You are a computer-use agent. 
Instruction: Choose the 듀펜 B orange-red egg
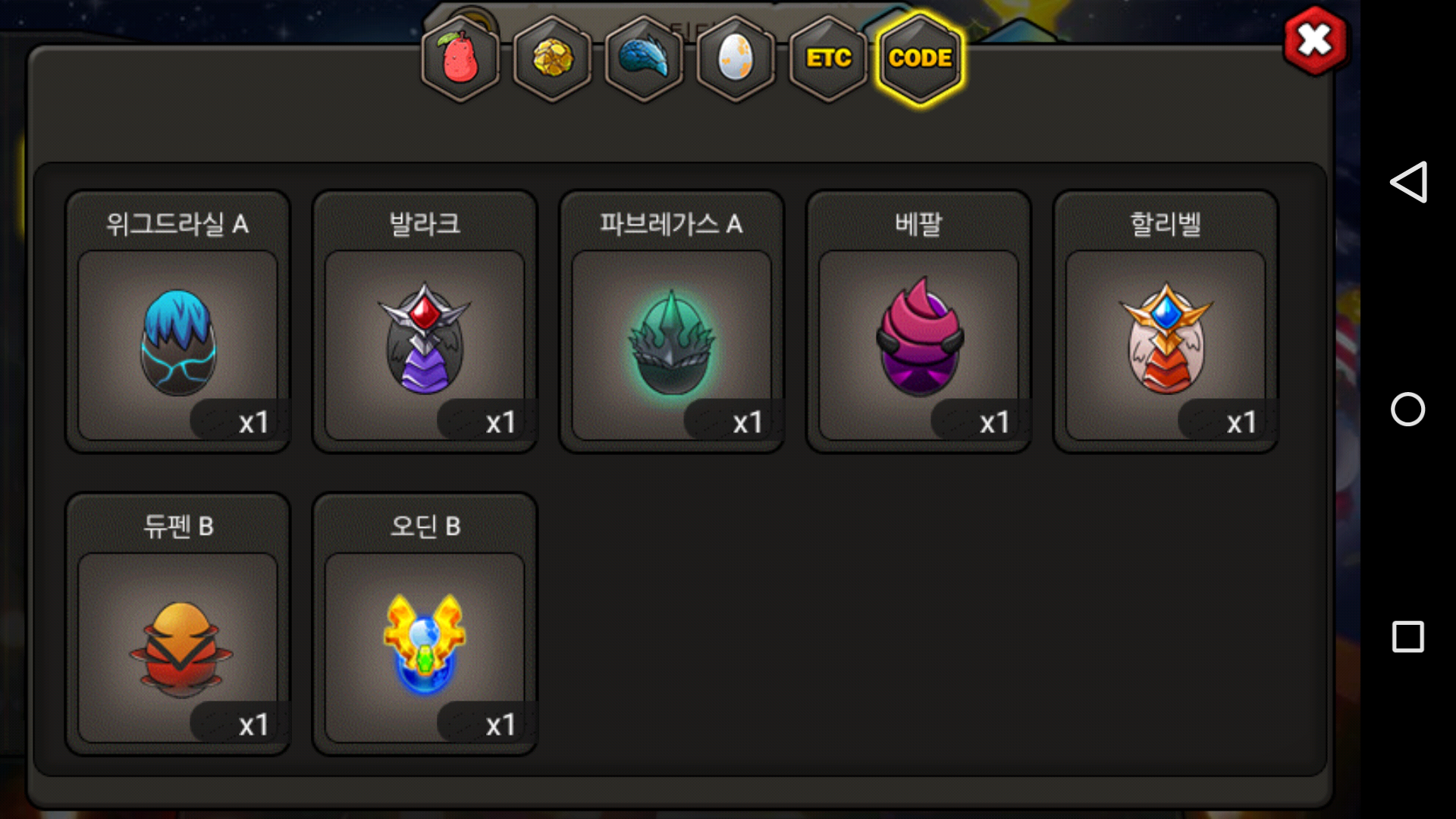point(177,648)
